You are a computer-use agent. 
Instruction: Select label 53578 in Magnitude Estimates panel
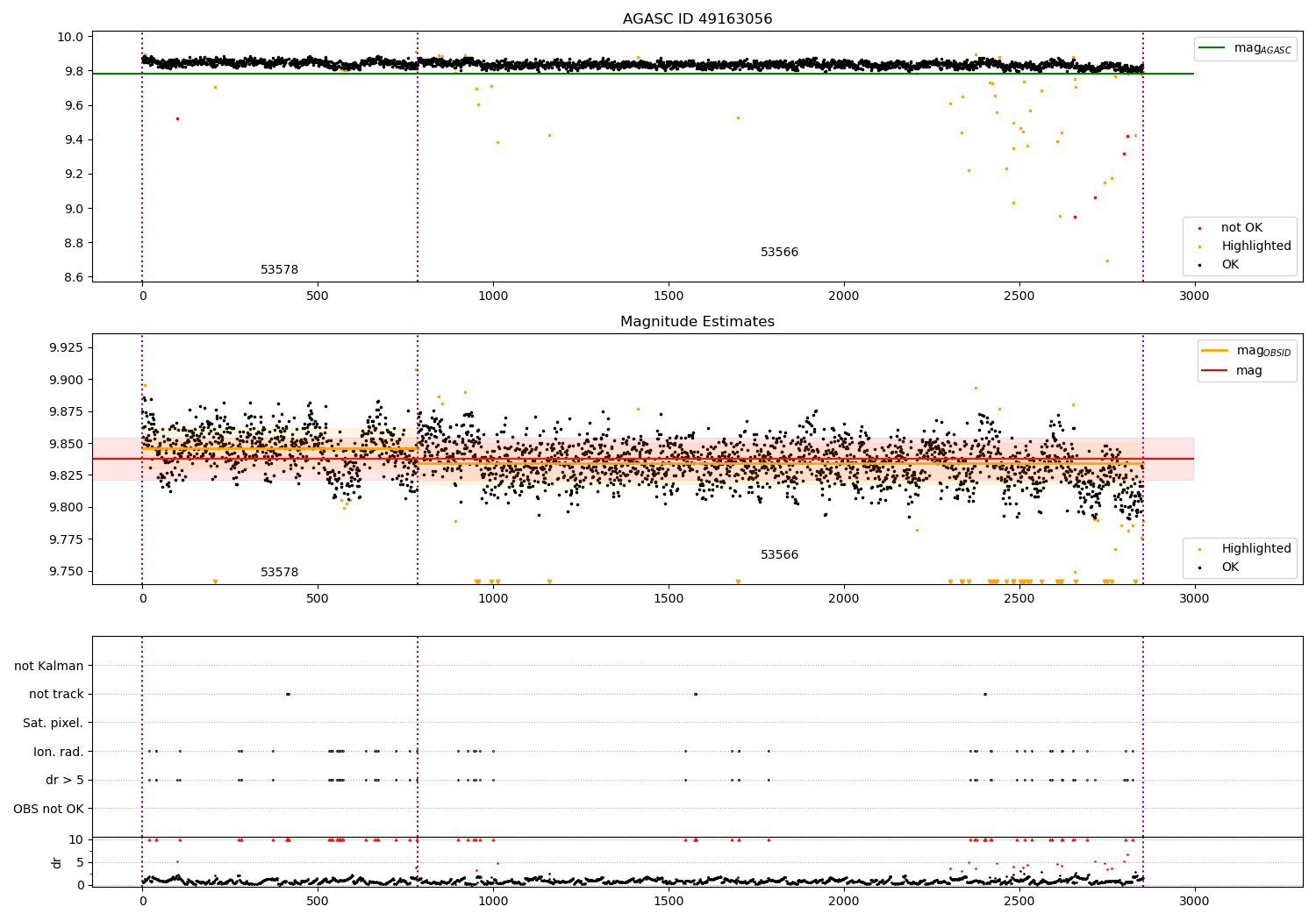click(x=279, y=573)
